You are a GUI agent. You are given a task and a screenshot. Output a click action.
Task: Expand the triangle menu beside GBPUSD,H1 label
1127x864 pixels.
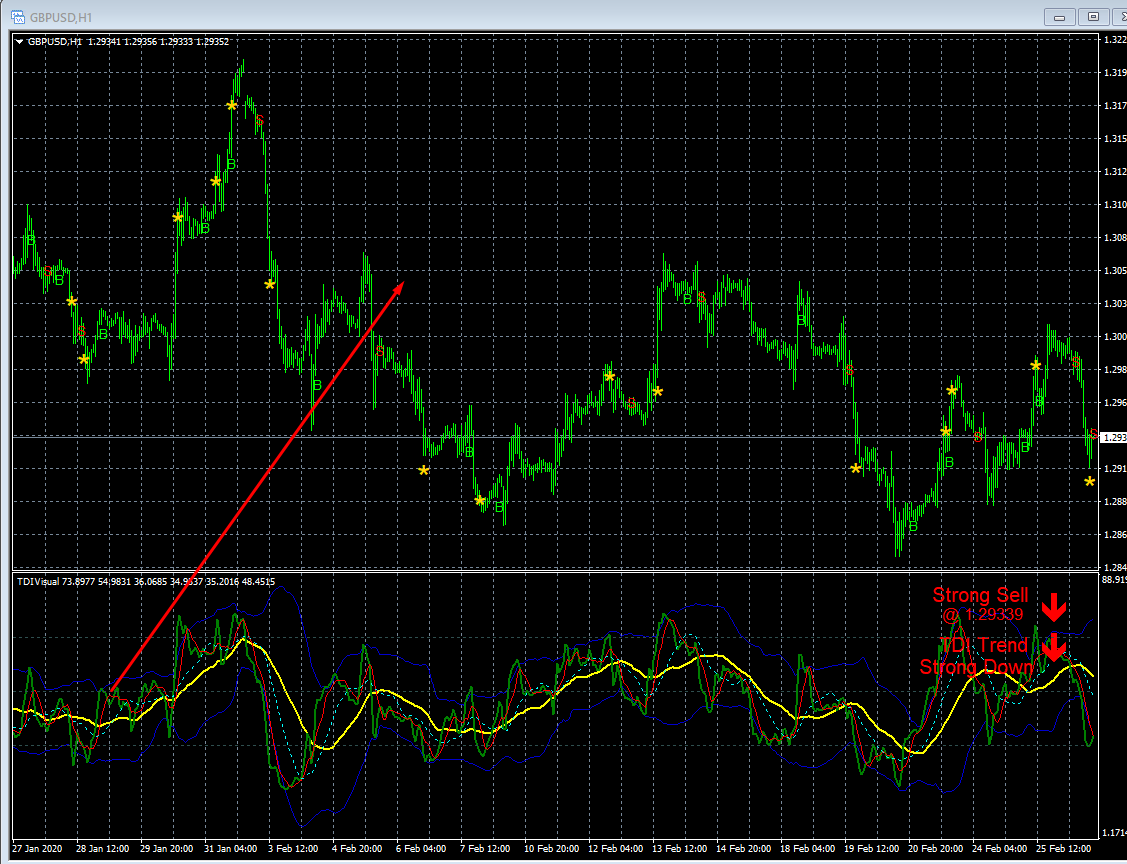(19, 42)
